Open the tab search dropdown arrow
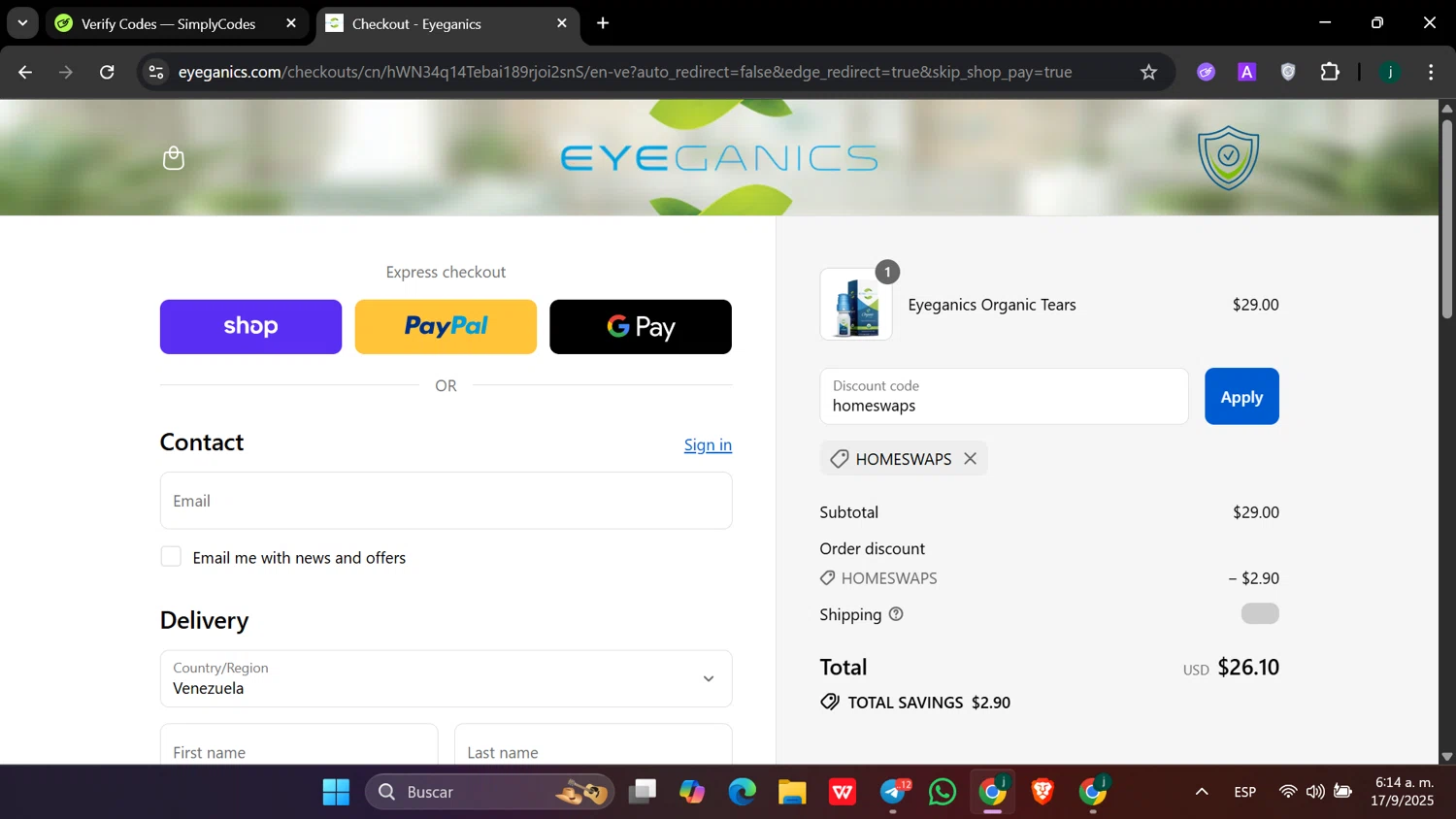The width and height of the screenshot is (1456, 819). point(22,23)
